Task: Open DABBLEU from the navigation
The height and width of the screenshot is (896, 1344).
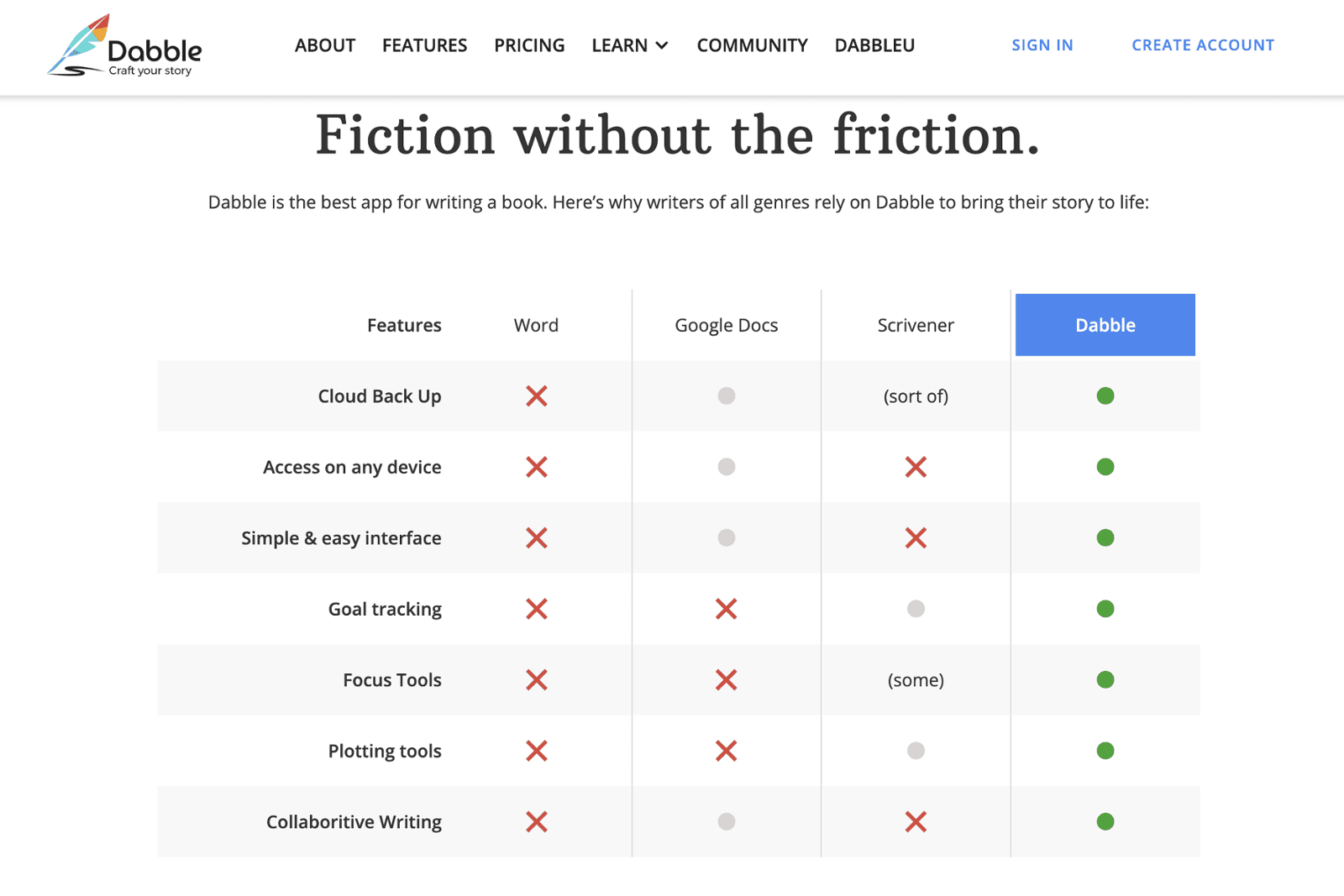Action: [x=874, y=45]
